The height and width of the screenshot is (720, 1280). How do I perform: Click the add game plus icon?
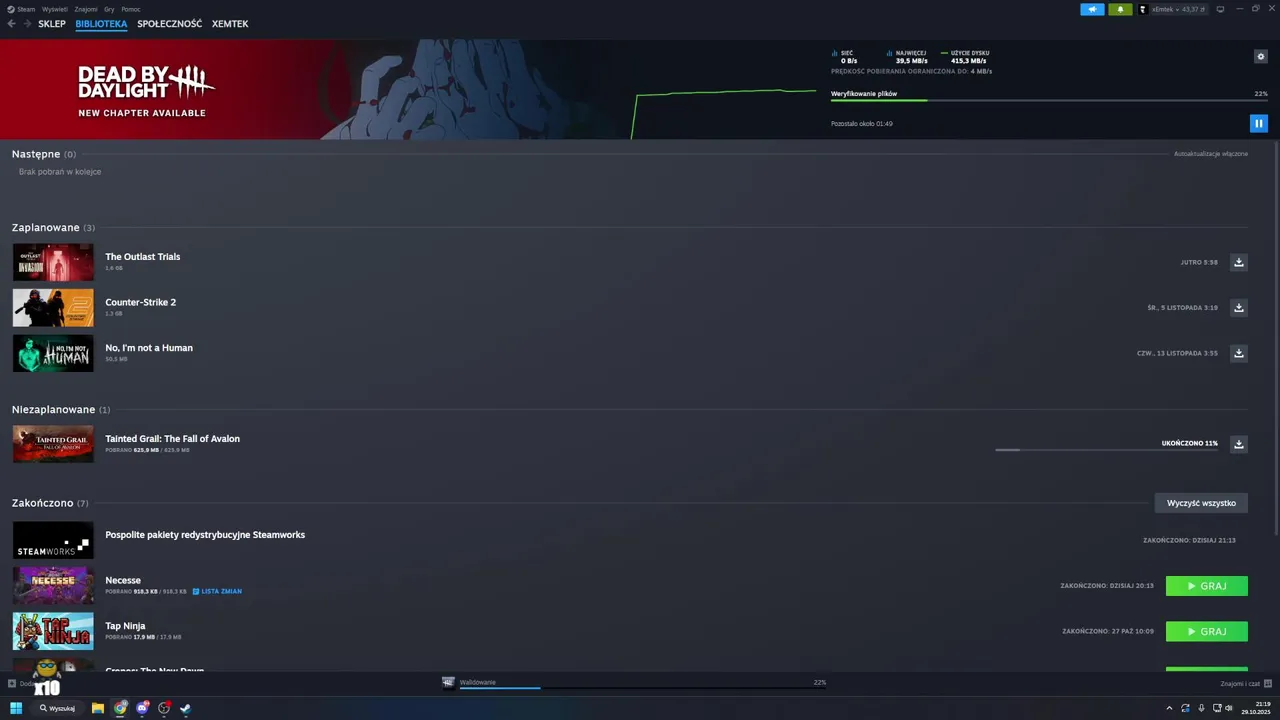12,683
